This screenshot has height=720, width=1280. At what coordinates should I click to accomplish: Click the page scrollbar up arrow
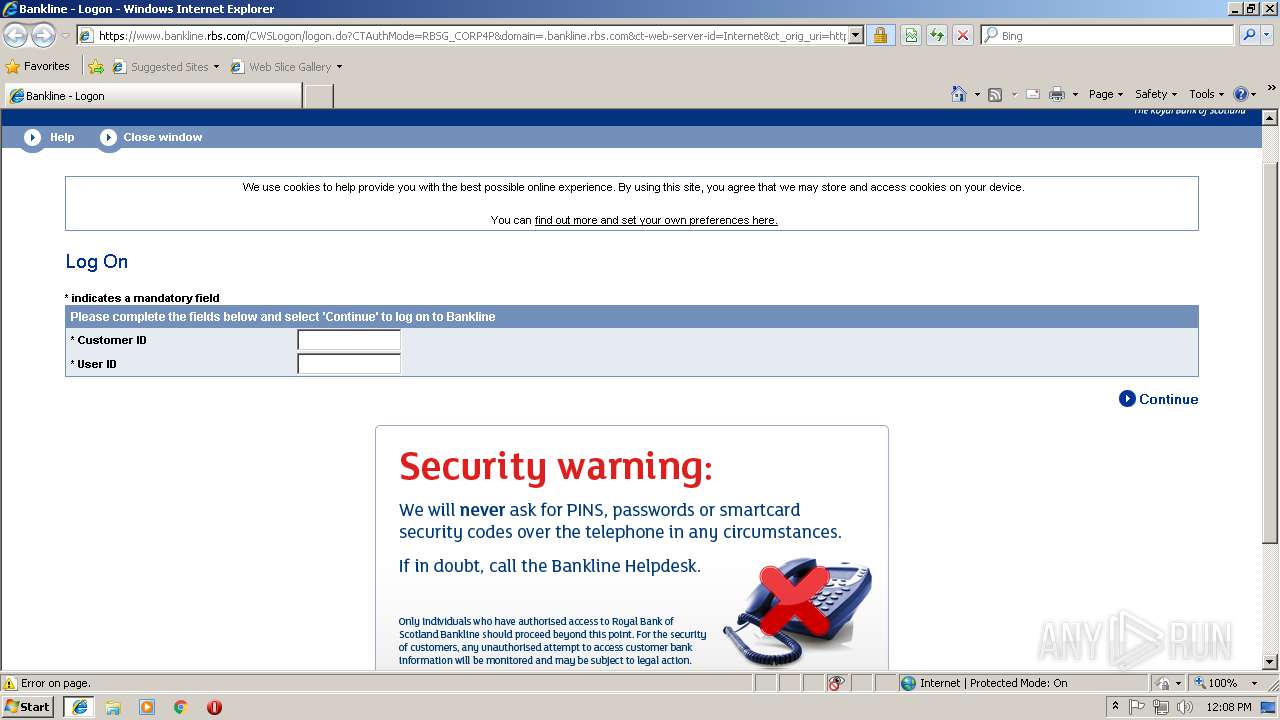click(1270, 118)
